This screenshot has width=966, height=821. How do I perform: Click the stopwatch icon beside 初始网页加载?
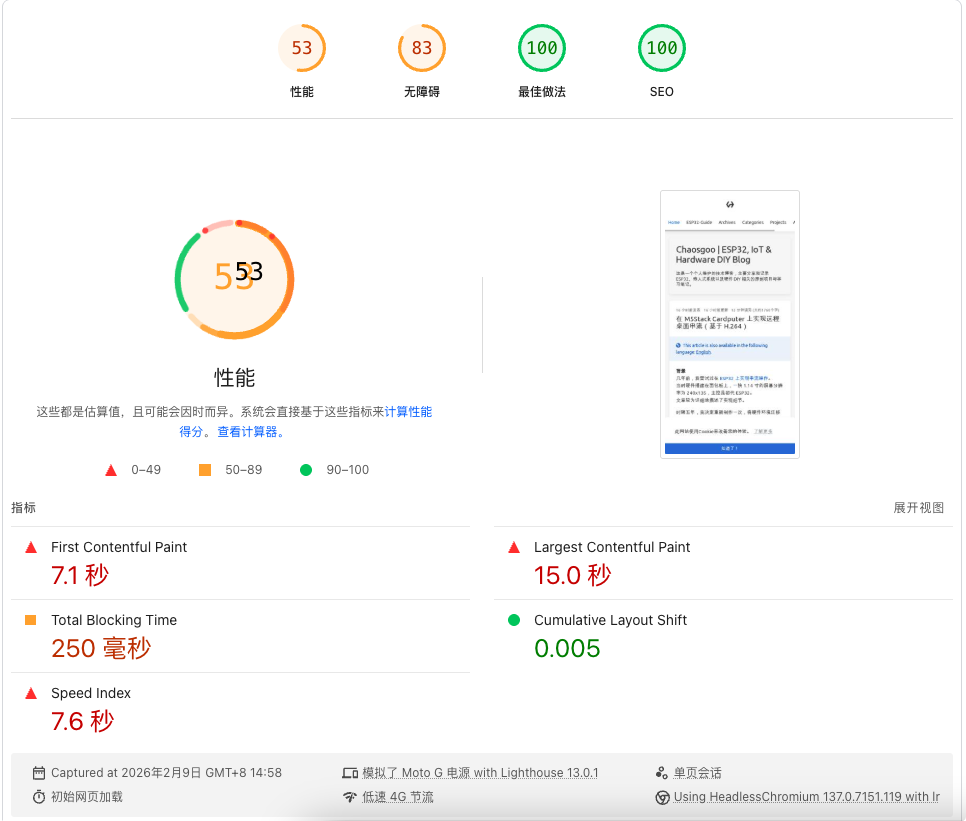coord(38,797)
